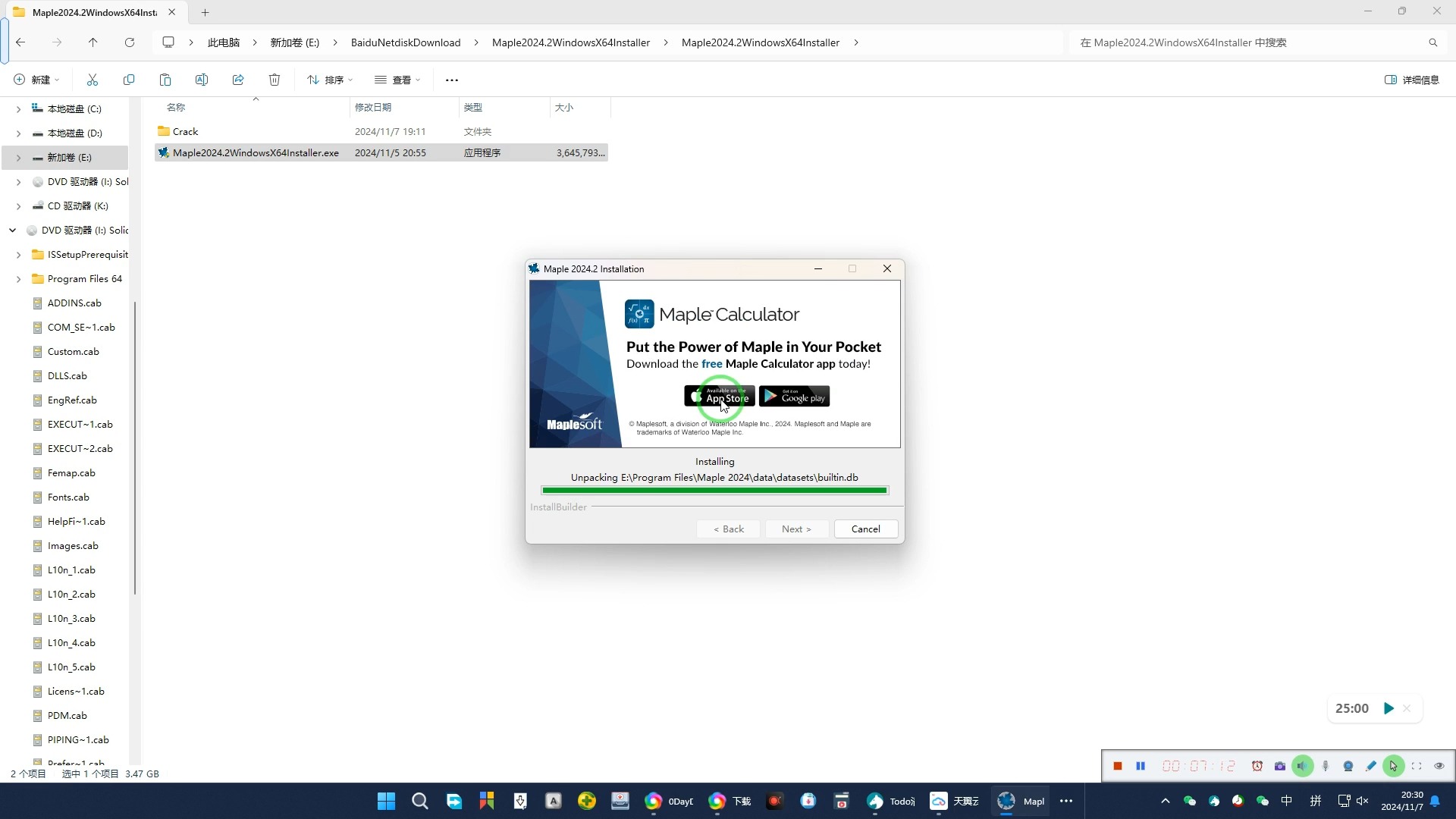1456x819 pixels.
Task: Expand 本地磁盘 (C:) in navigation tree
Action: click(x=18, y=109)
